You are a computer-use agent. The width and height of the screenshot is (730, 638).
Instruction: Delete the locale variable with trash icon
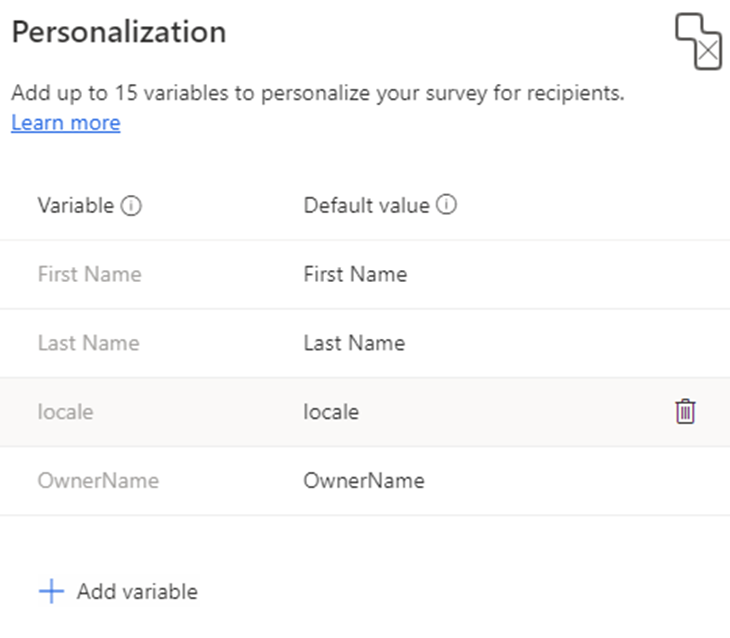(685, 412)
